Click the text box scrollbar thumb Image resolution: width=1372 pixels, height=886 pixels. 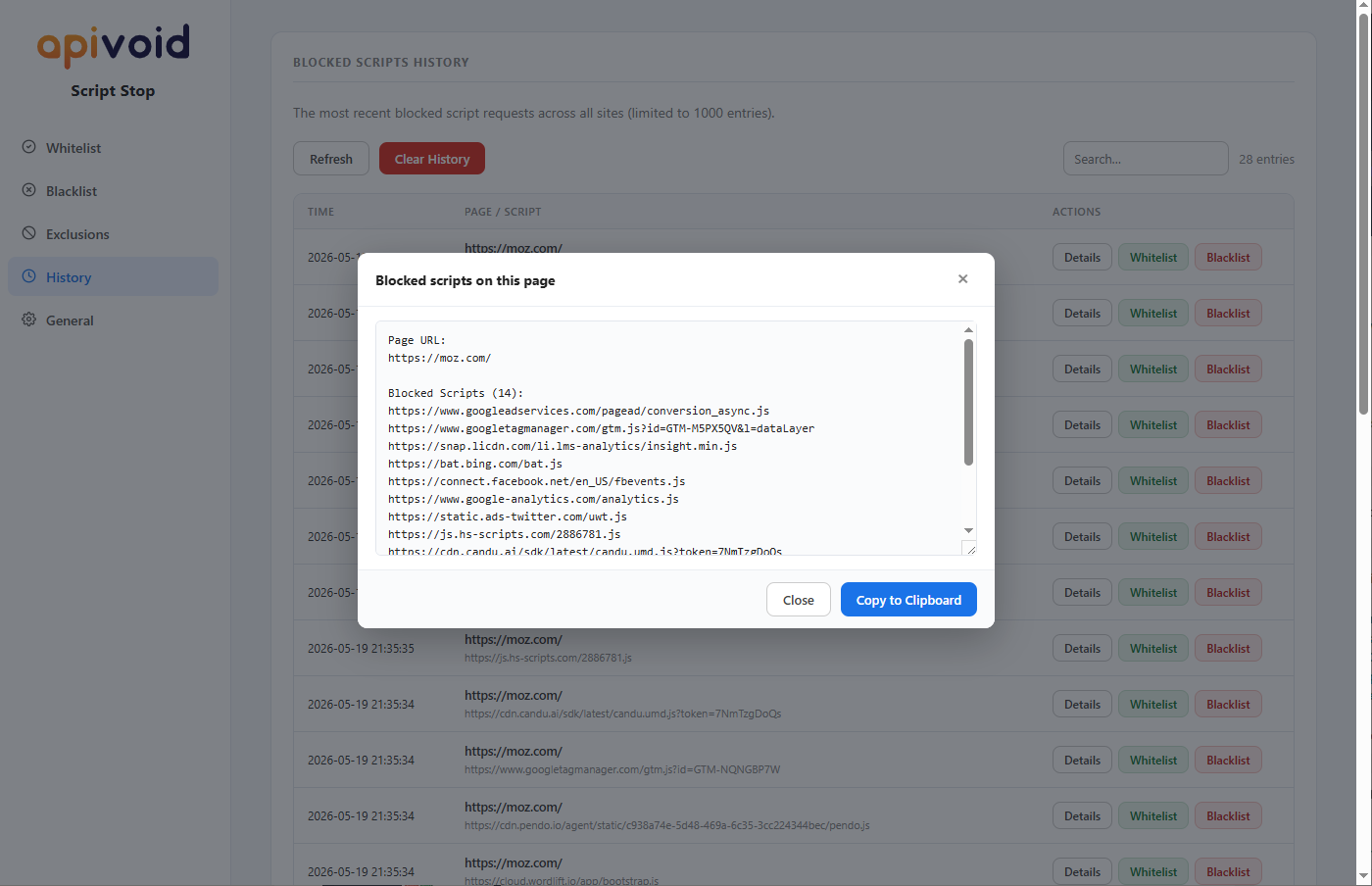click(x=968, y=402)
